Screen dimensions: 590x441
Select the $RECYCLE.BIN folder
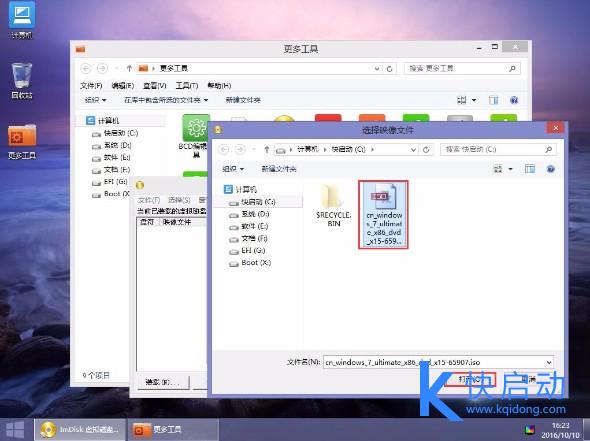[333, 205]
